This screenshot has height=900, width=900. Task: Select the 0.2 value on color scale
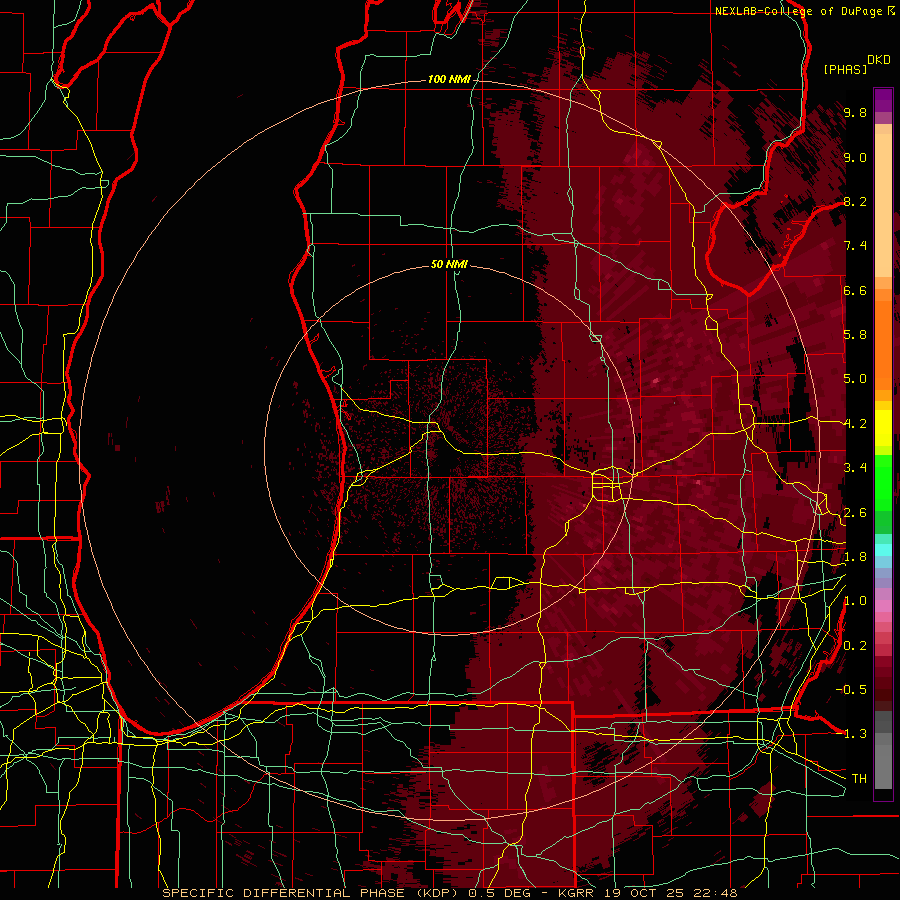[855, 646]
